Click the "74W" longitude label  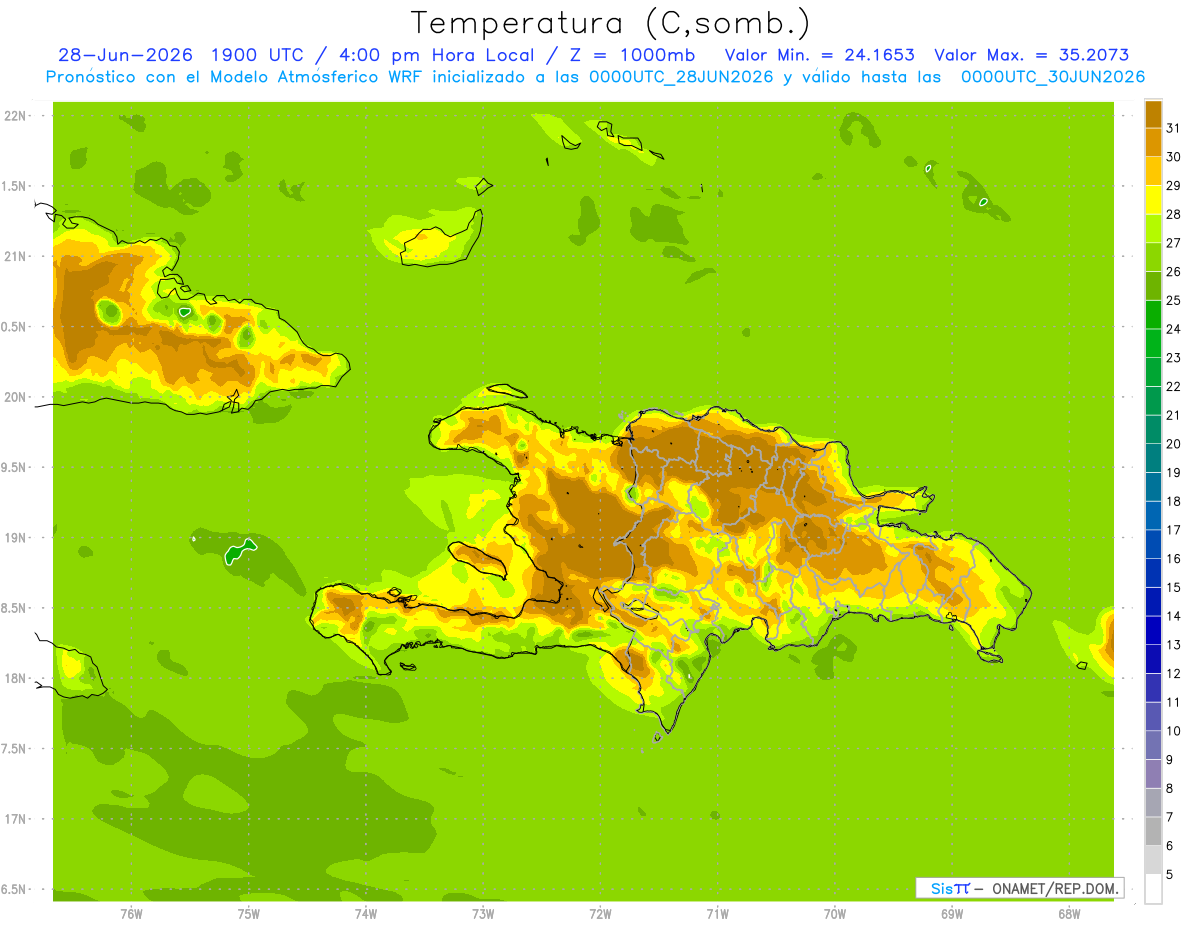click(x=366, y=913)
